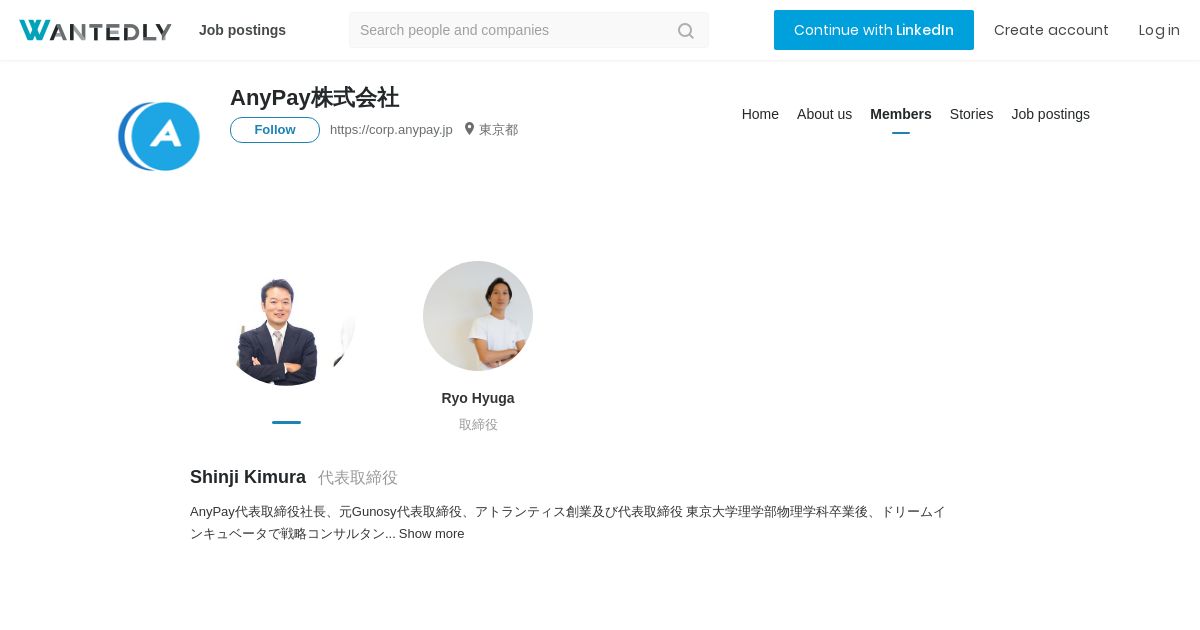1200x630 pixels.
Task: Click the location pin icon beside 東京都
Action: tap(469, 129)
